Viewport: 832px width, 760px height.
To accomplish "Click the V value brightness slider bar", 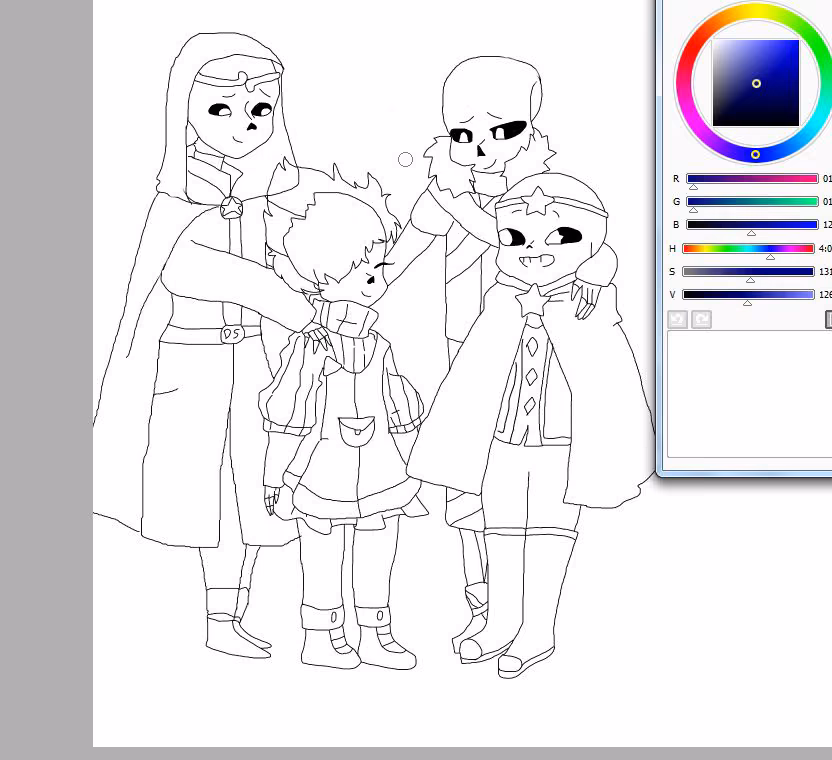I will (748, 295).
